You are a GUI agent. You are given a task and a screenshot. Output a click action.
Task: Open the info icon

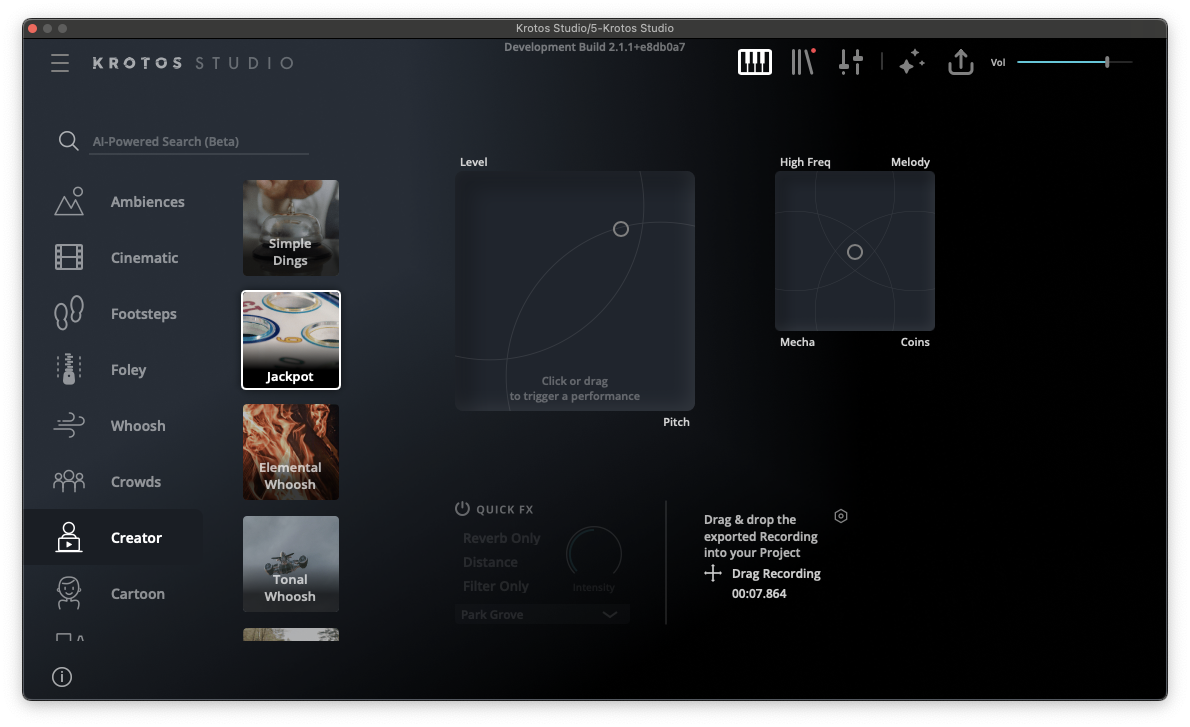62,677
